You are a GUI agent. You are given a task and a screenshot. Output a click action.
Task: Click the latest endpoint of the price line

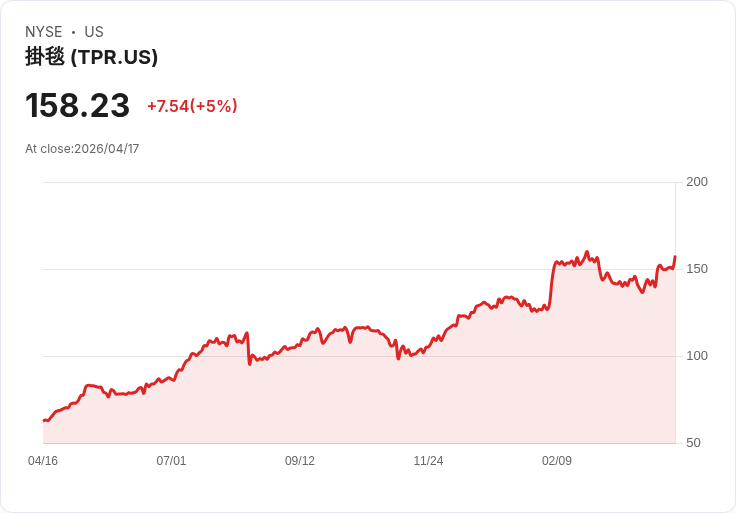[675, 257]
